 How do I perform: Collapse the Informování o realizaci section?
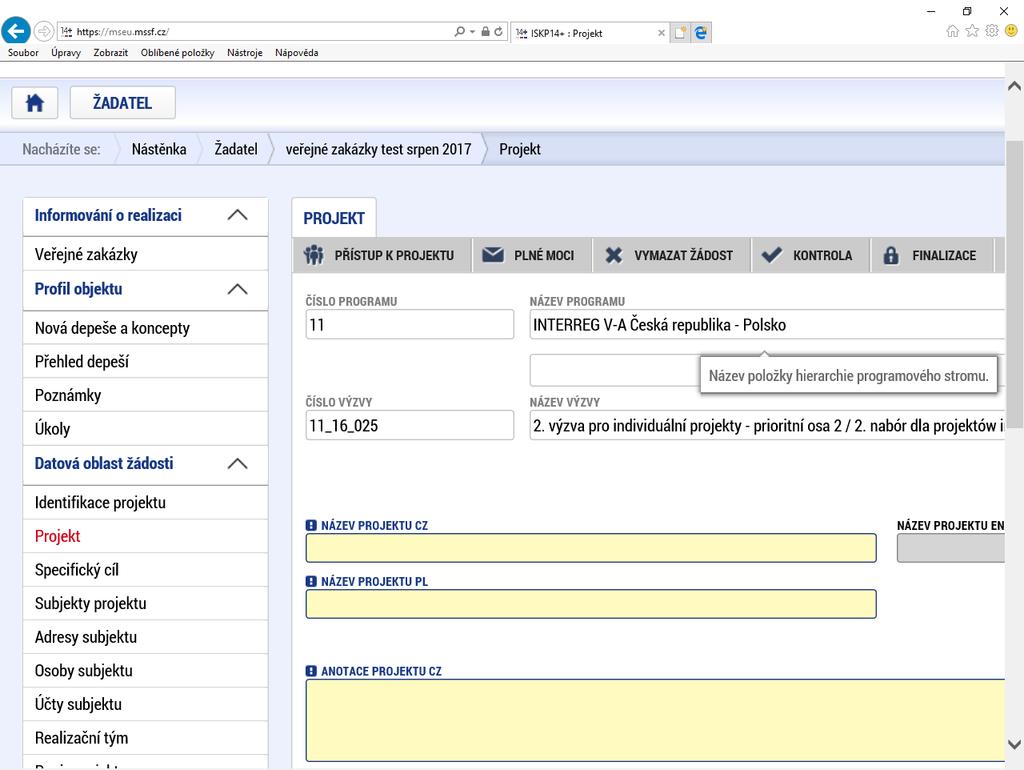(x=237, y=215)
